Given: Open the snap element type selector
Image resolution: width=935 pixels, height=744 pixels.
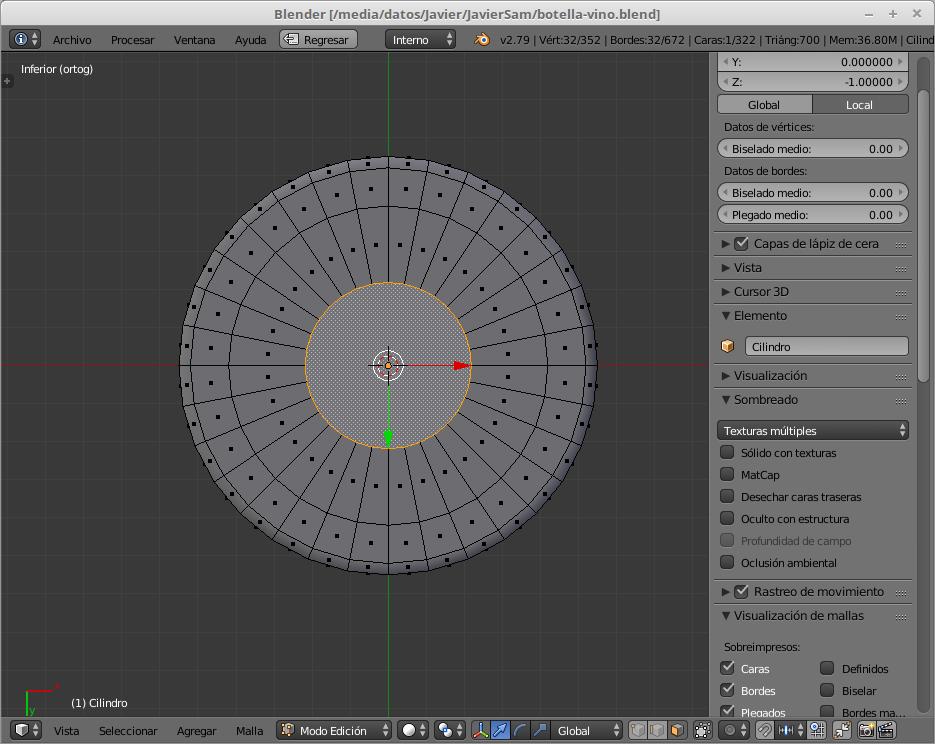Looking at the screenshot, I should tap(790, 730).
